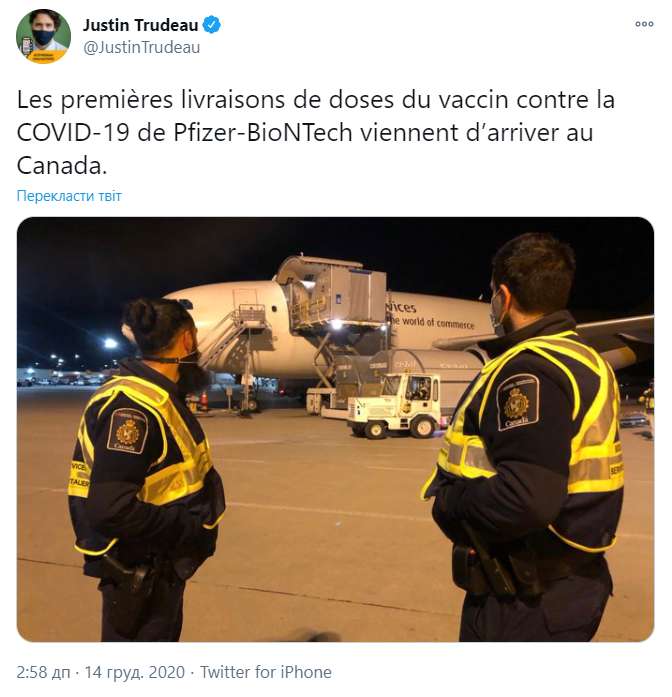672x697 pixels.
Task: Click the "2:58 дп" timestamp
Action: (43, 672)
